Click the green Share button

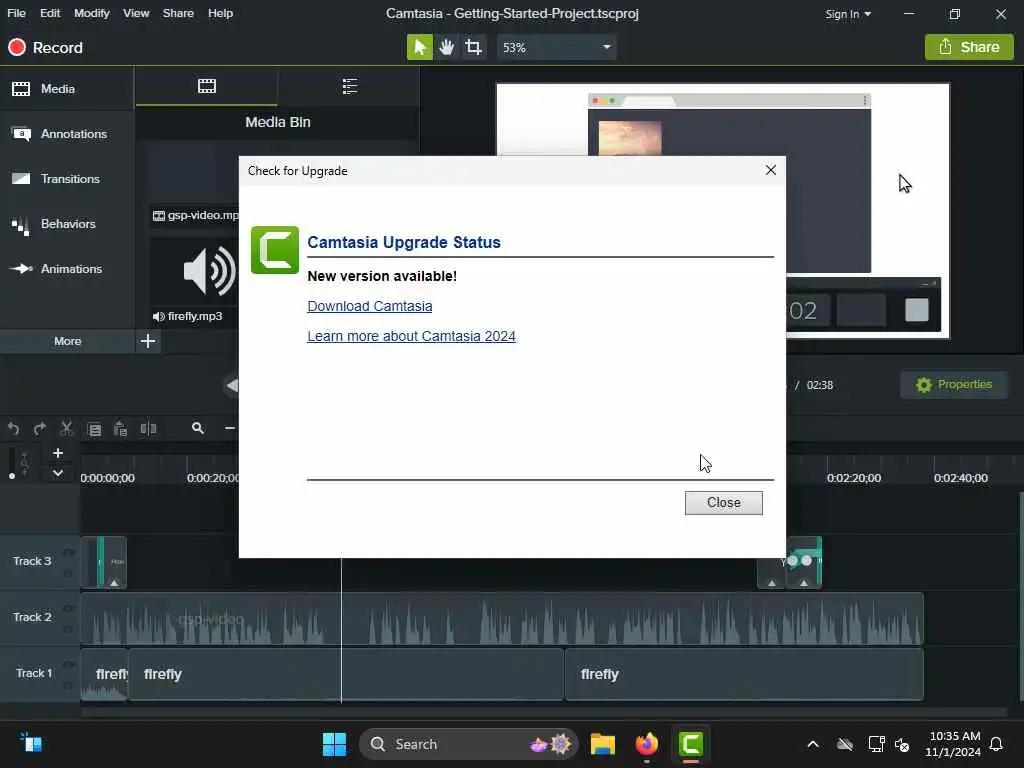point(969,47)
